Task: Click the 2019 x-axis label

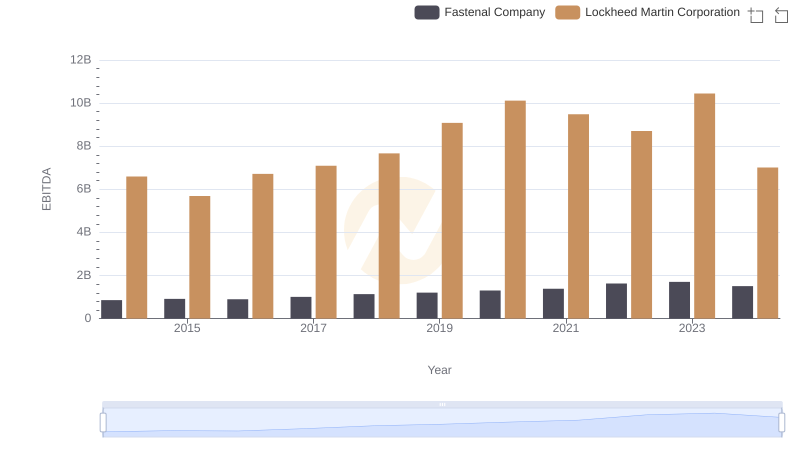Action: pyautogui.click(x=439, y=328)
